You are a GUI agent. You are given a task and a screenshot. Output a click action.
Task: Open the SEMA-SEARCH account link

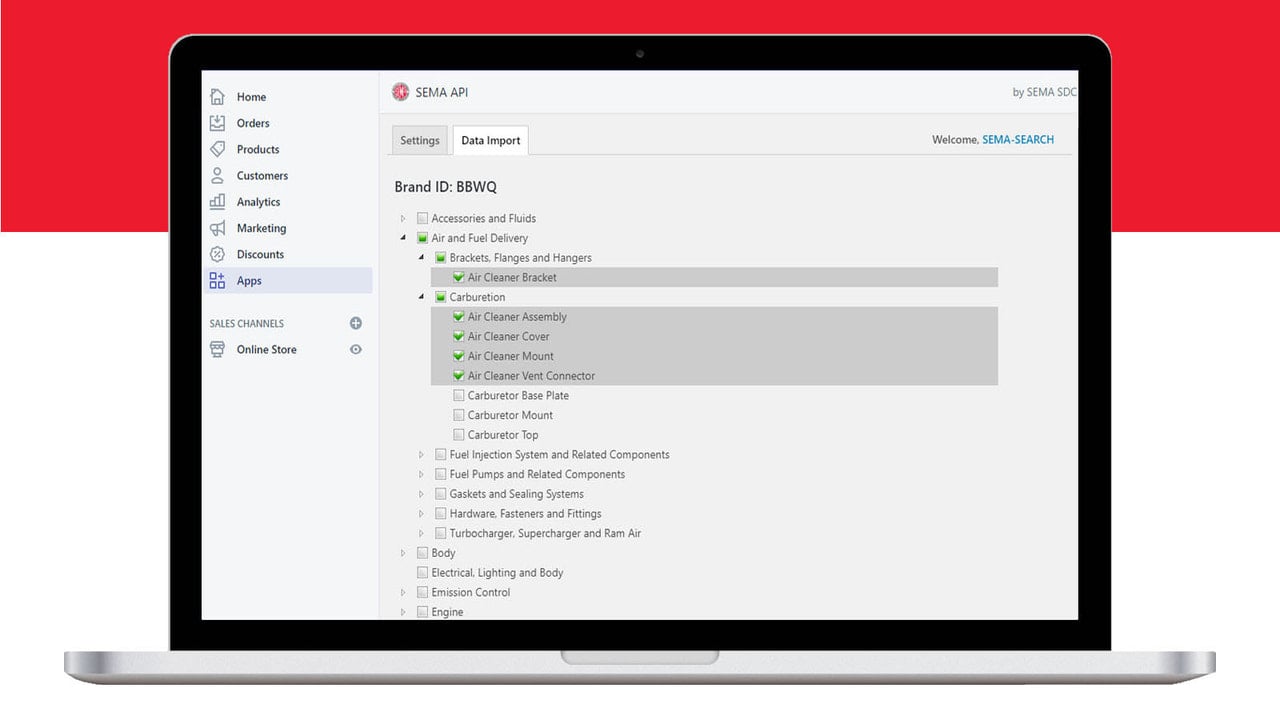coord(1018,140)
